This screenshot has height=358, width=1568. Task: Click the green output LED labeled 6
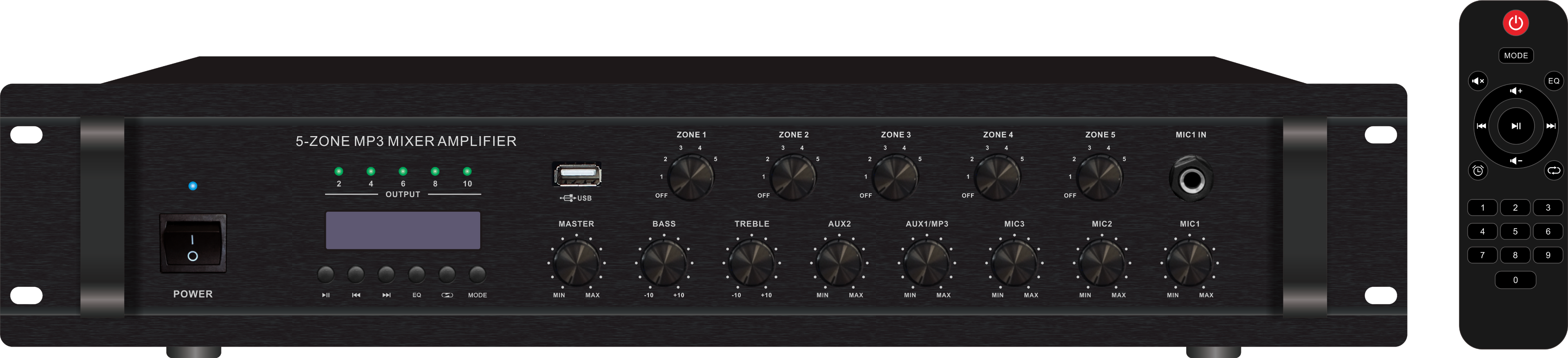tap(403, 171)
